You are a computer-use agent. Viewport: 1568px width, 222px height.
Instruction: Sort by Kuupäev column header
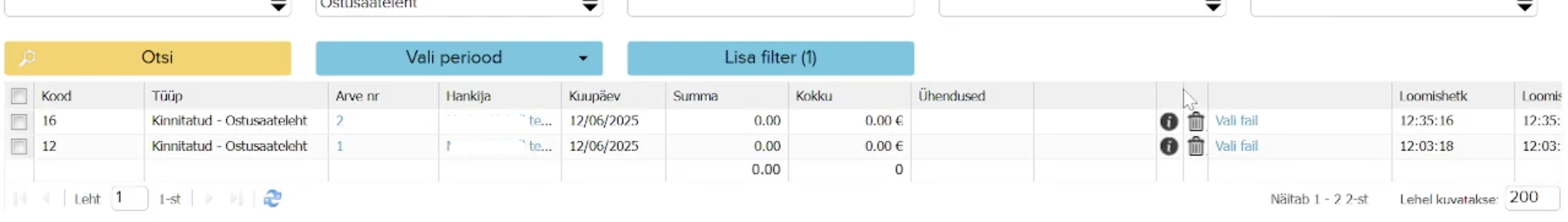[594, 96]
